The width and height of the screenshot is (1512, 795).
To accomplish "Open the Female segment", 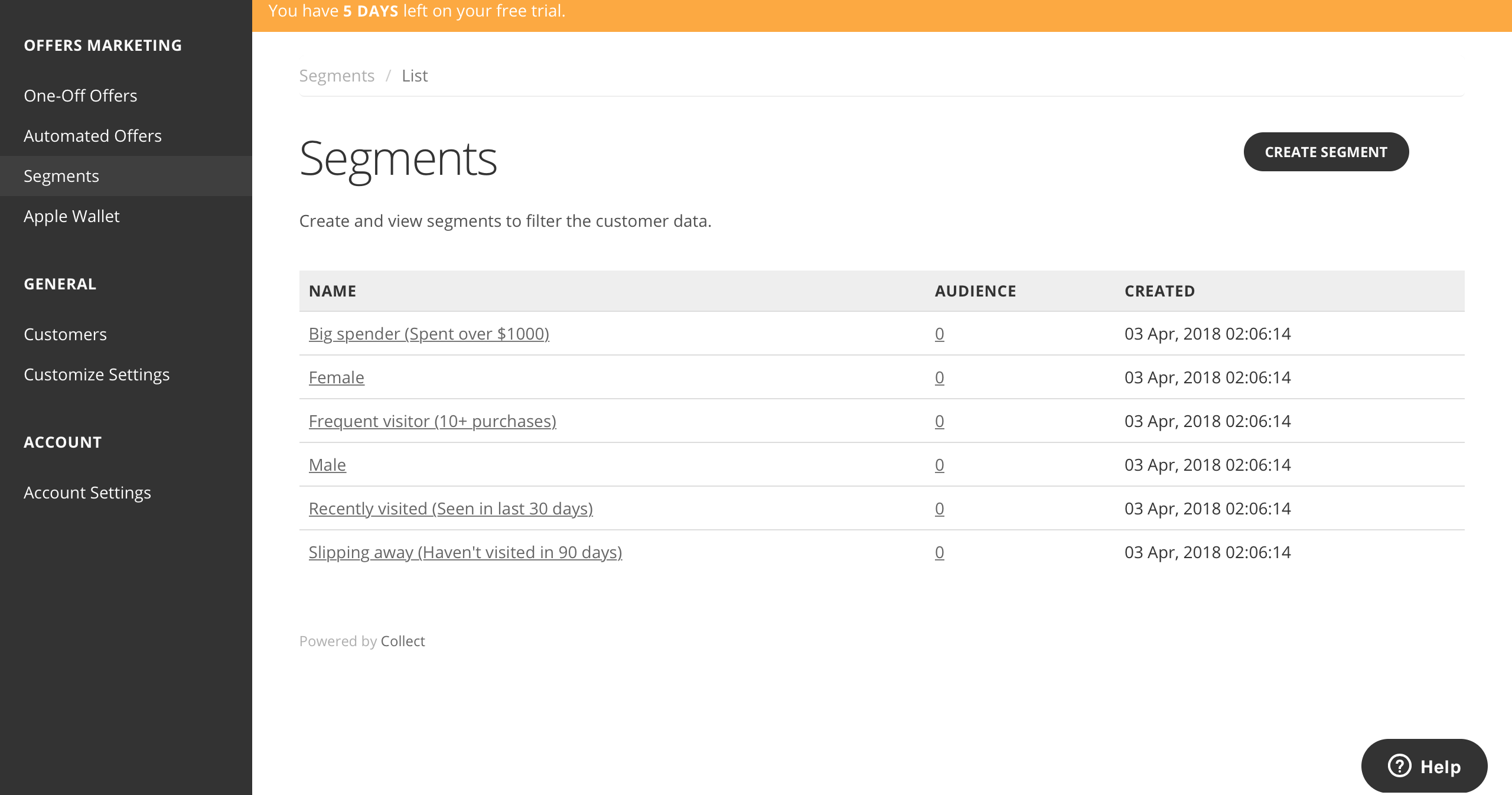I will click(x=336, y=377).
